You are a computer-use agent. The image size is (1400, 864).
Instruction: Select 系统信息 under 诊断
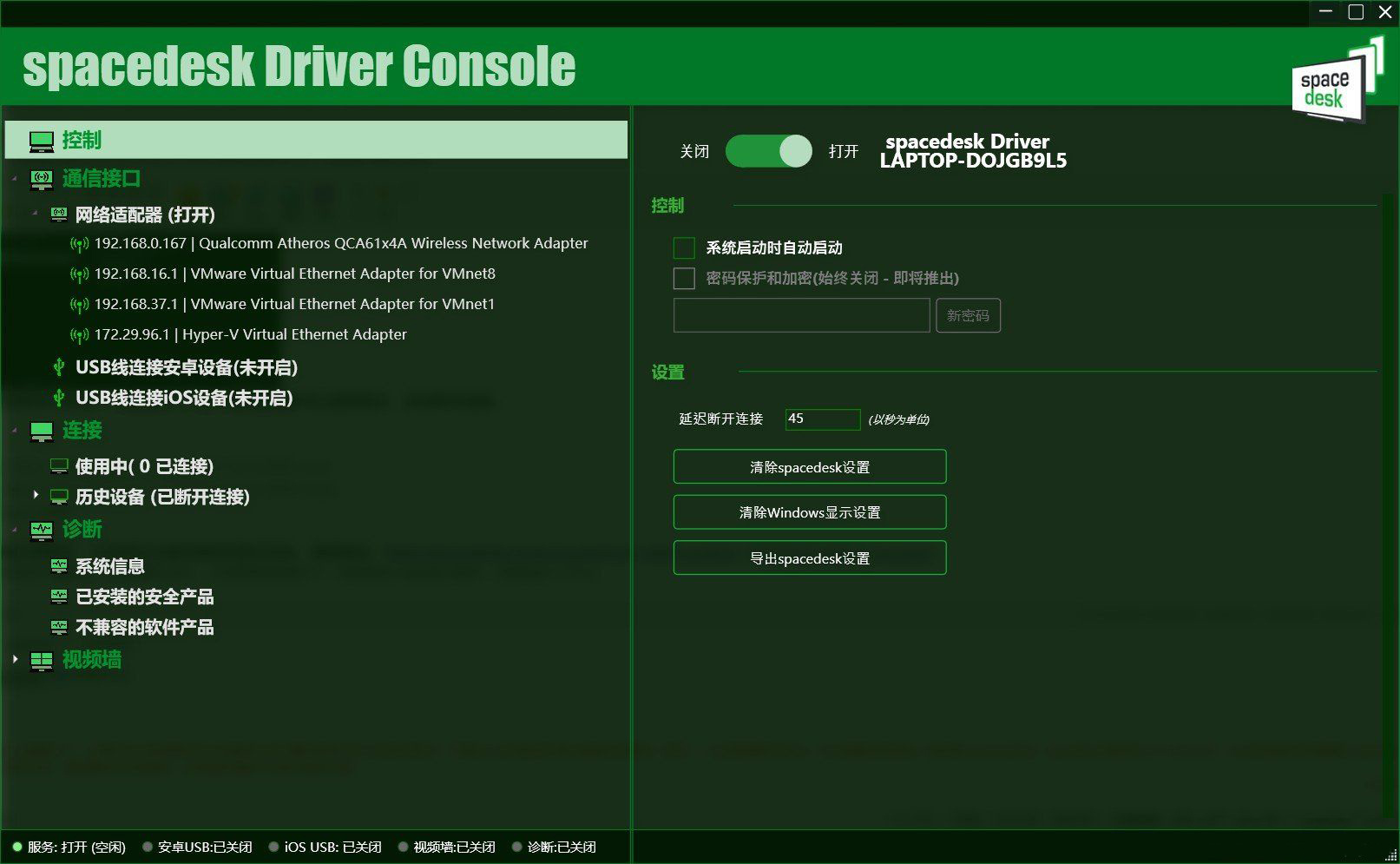(109, 566)
